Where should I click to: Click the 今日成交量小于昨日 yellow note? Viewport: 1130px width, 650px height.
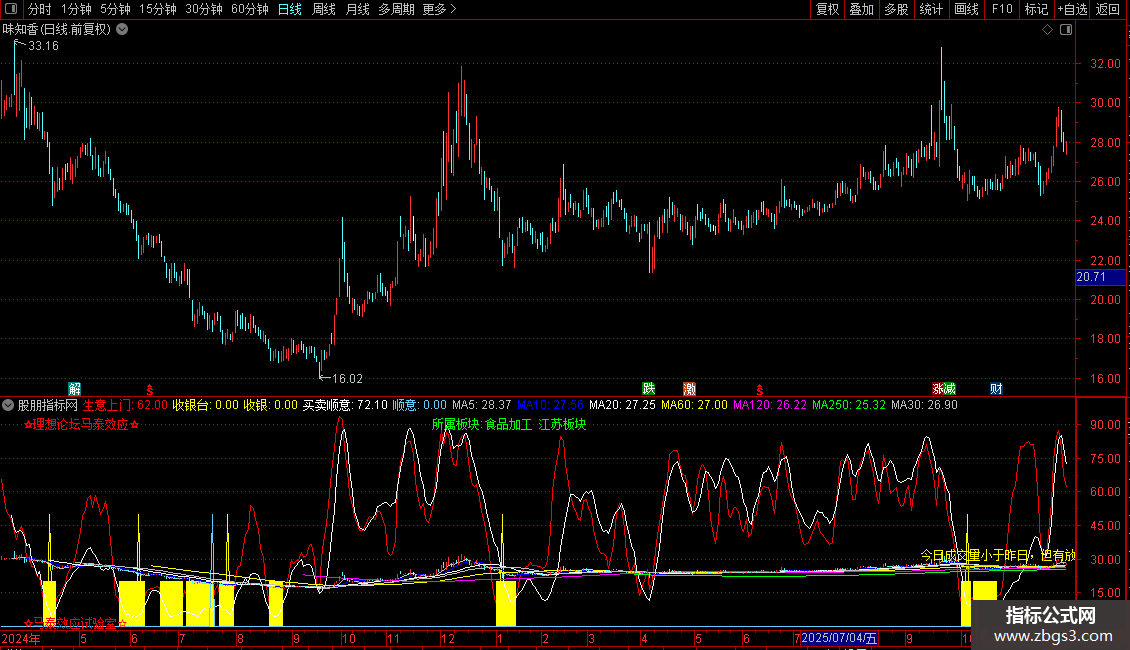coord(997,556)
